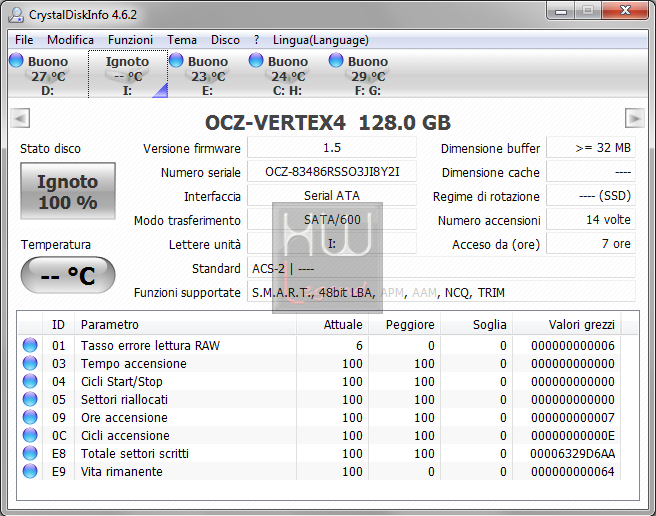This screenshot has width=656, height=516.
Task: Click ID cell E8
Action: 59,454
